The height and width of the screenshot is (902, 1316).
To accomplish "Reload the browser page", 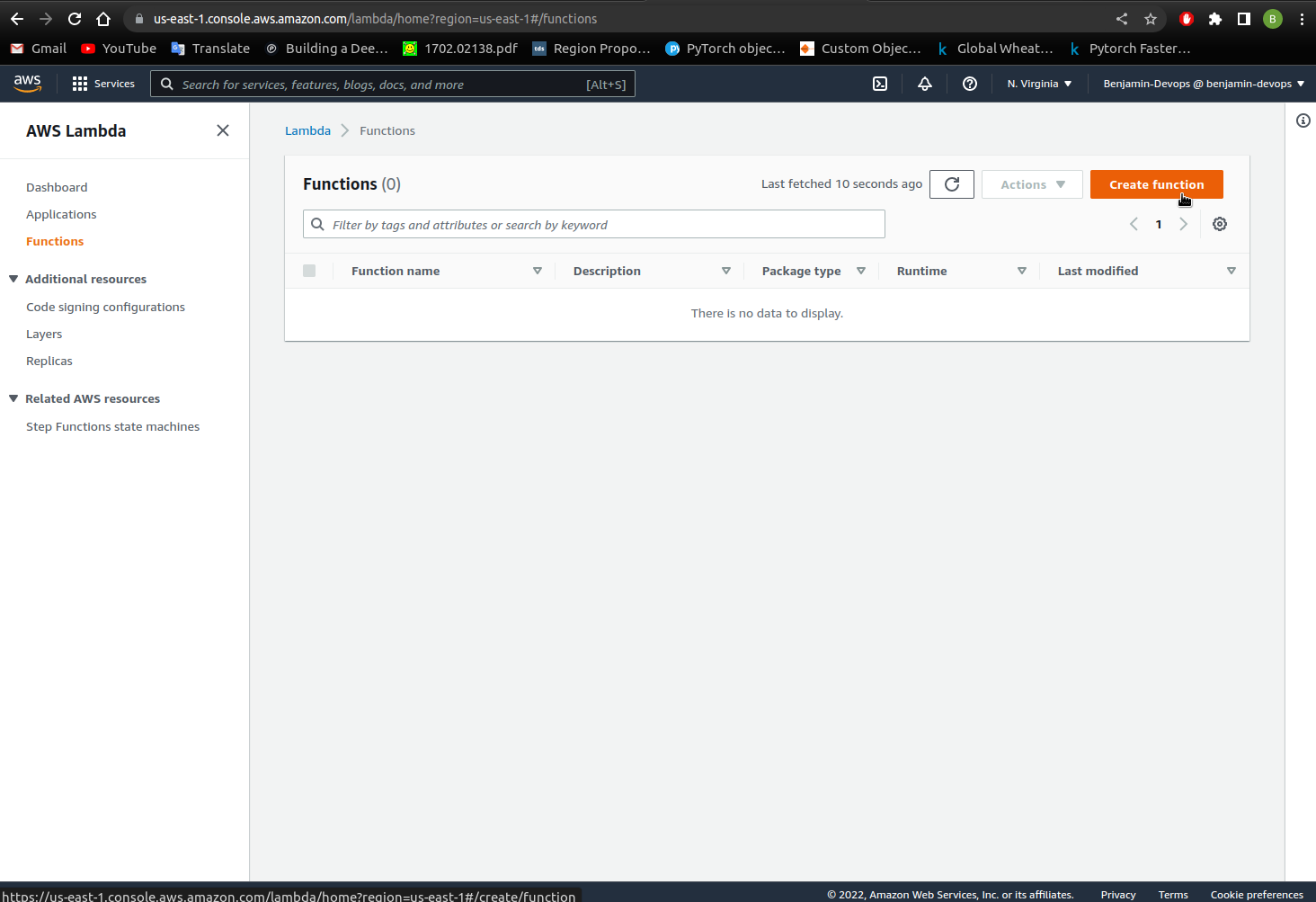I will (75, 19).
